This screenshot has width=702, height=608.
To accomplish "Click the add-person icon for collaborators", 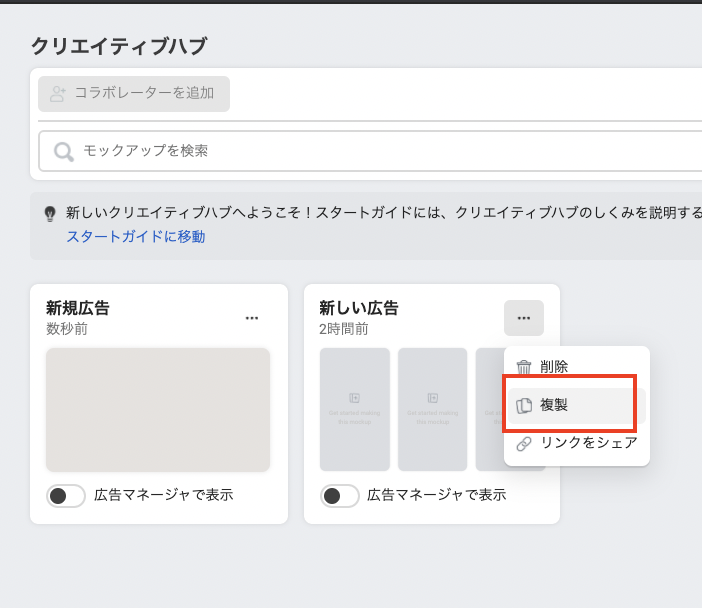I will pos(58,93).
